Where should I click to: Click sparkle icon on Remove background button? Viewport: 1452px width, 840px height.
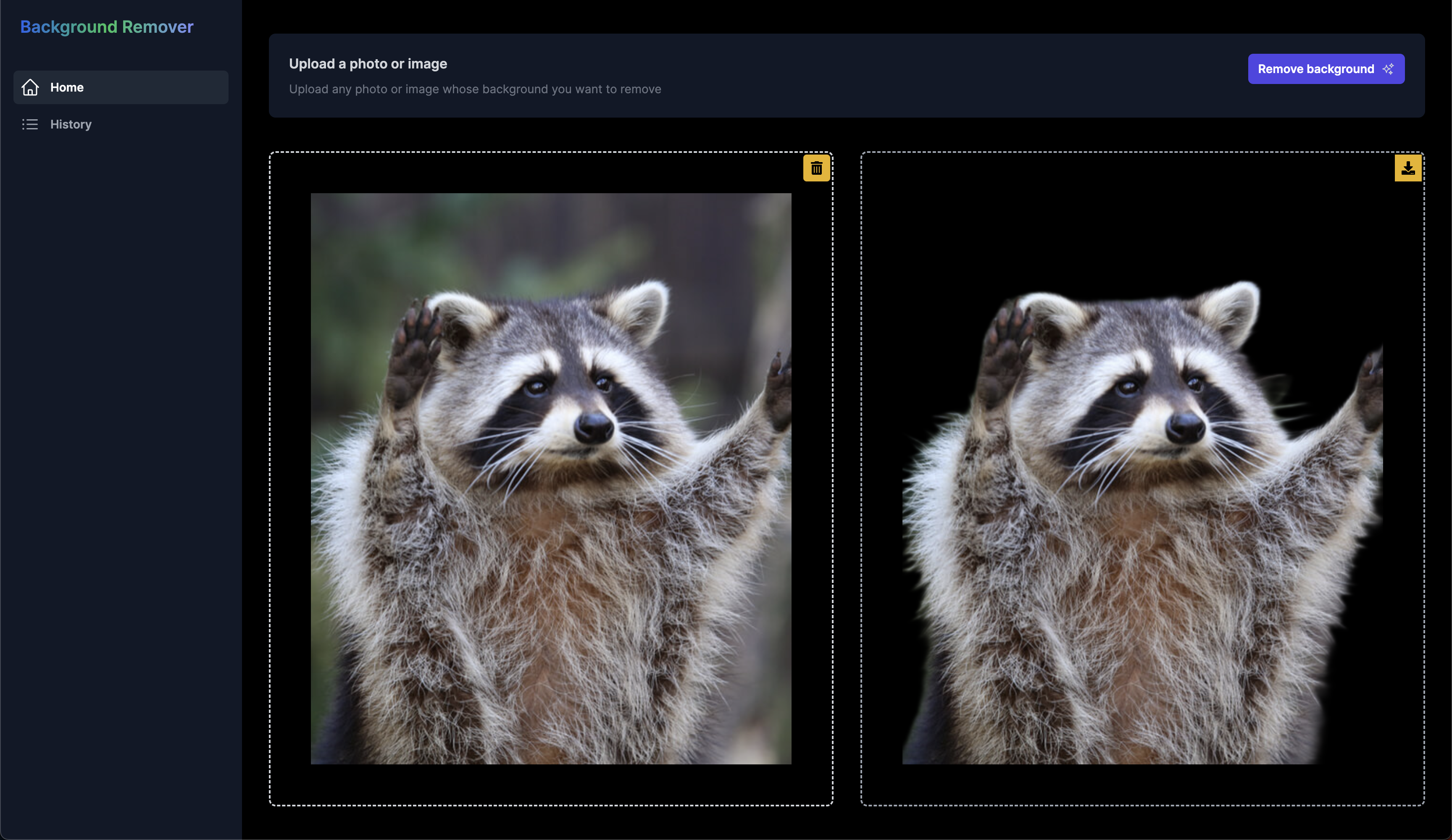coord(1388,69)
